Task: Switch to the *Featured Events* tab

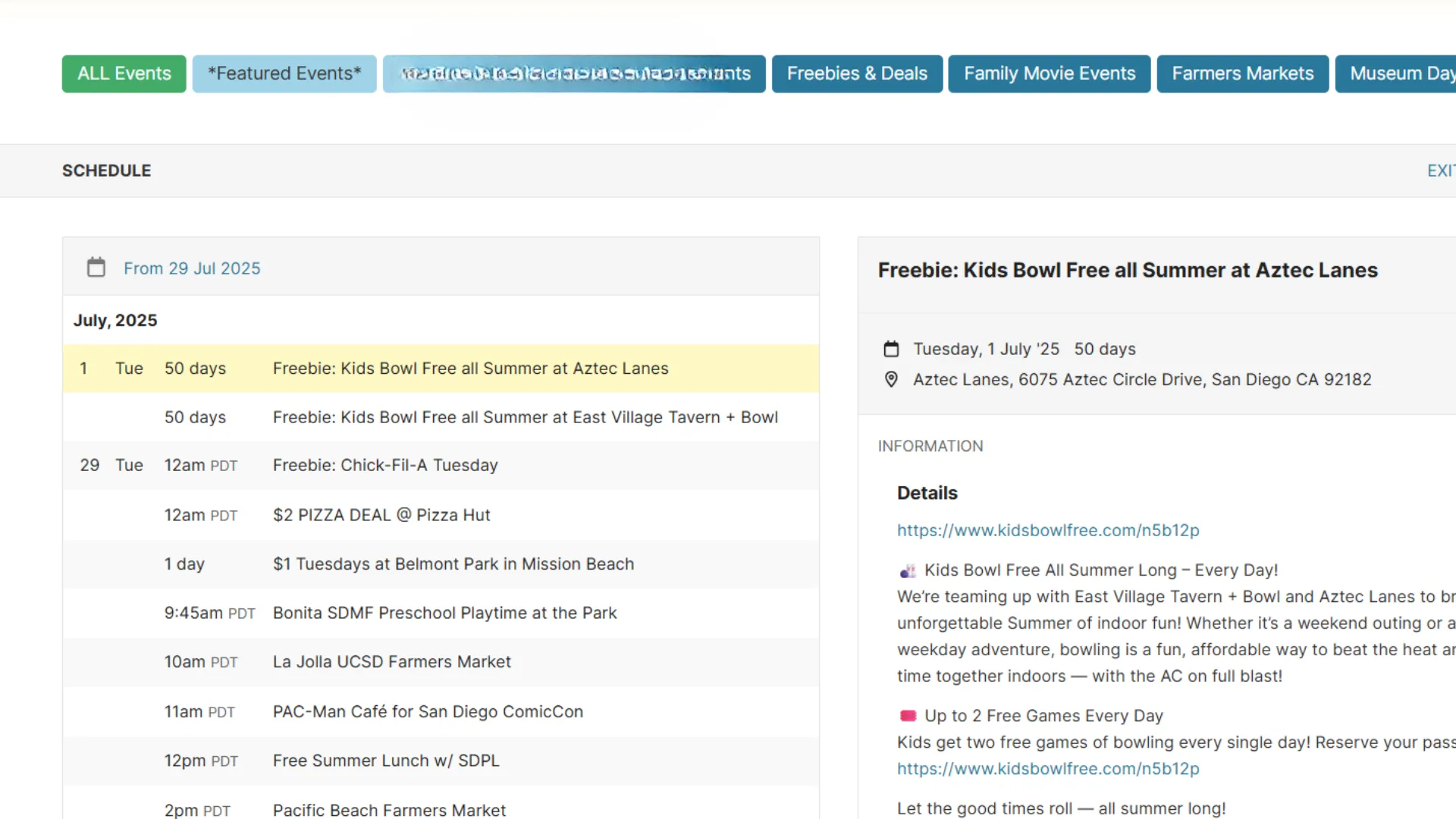Action: [284, 74]
